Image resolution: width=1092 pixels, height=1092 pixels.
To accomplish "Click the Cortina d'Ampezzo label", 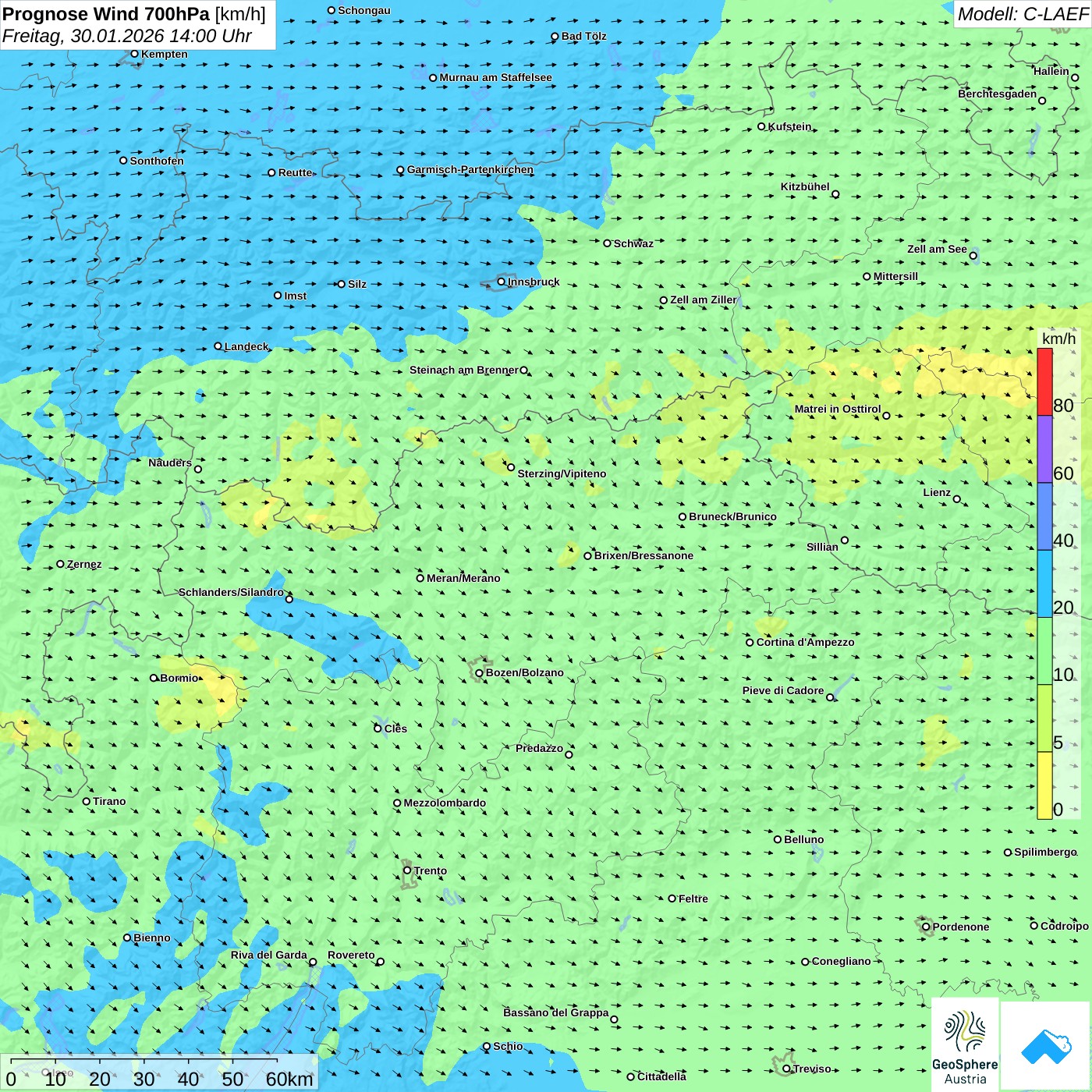I will tap(805, 642).
